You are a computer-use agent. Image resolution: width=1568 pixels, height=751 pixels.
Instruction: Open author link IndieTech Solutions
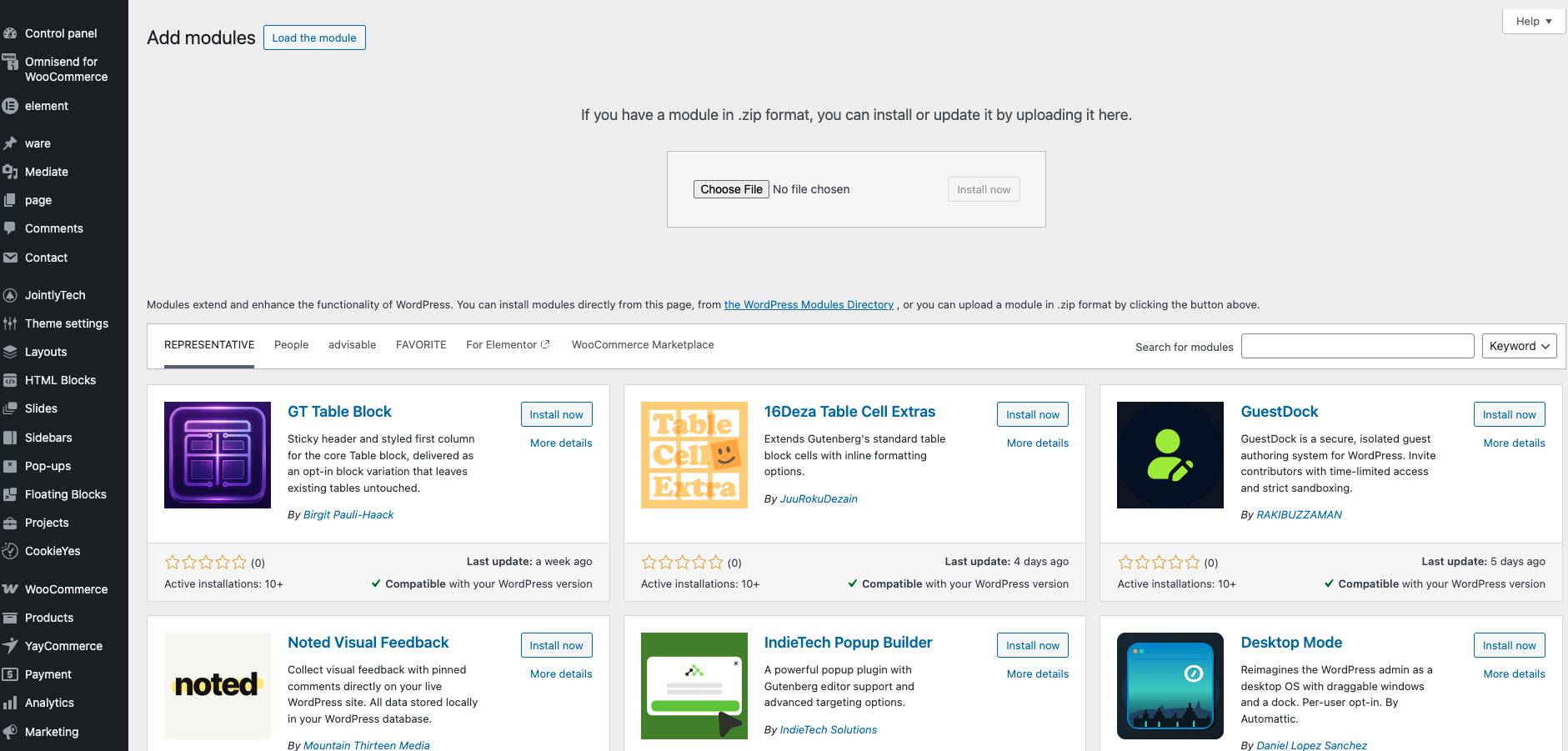(829, 730)
